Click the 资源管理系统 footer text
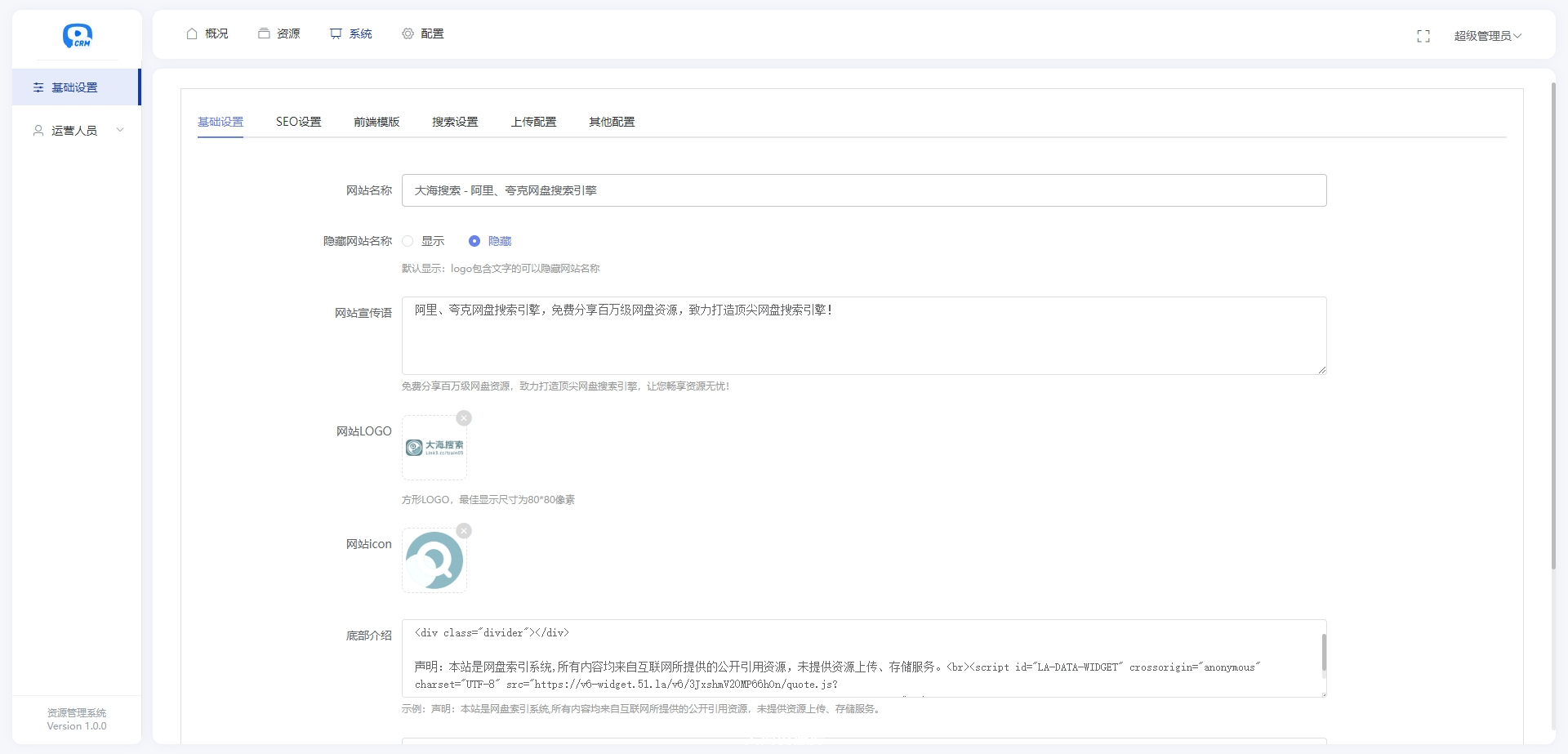Viewport: 1568px width, 754px height. tap(77, 713)
